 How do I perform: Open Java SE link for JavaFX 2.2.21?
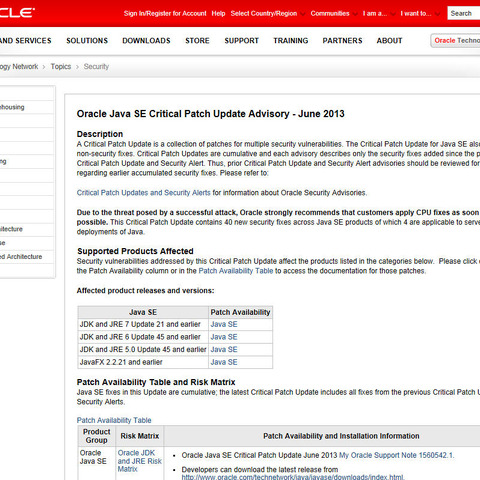224,362
